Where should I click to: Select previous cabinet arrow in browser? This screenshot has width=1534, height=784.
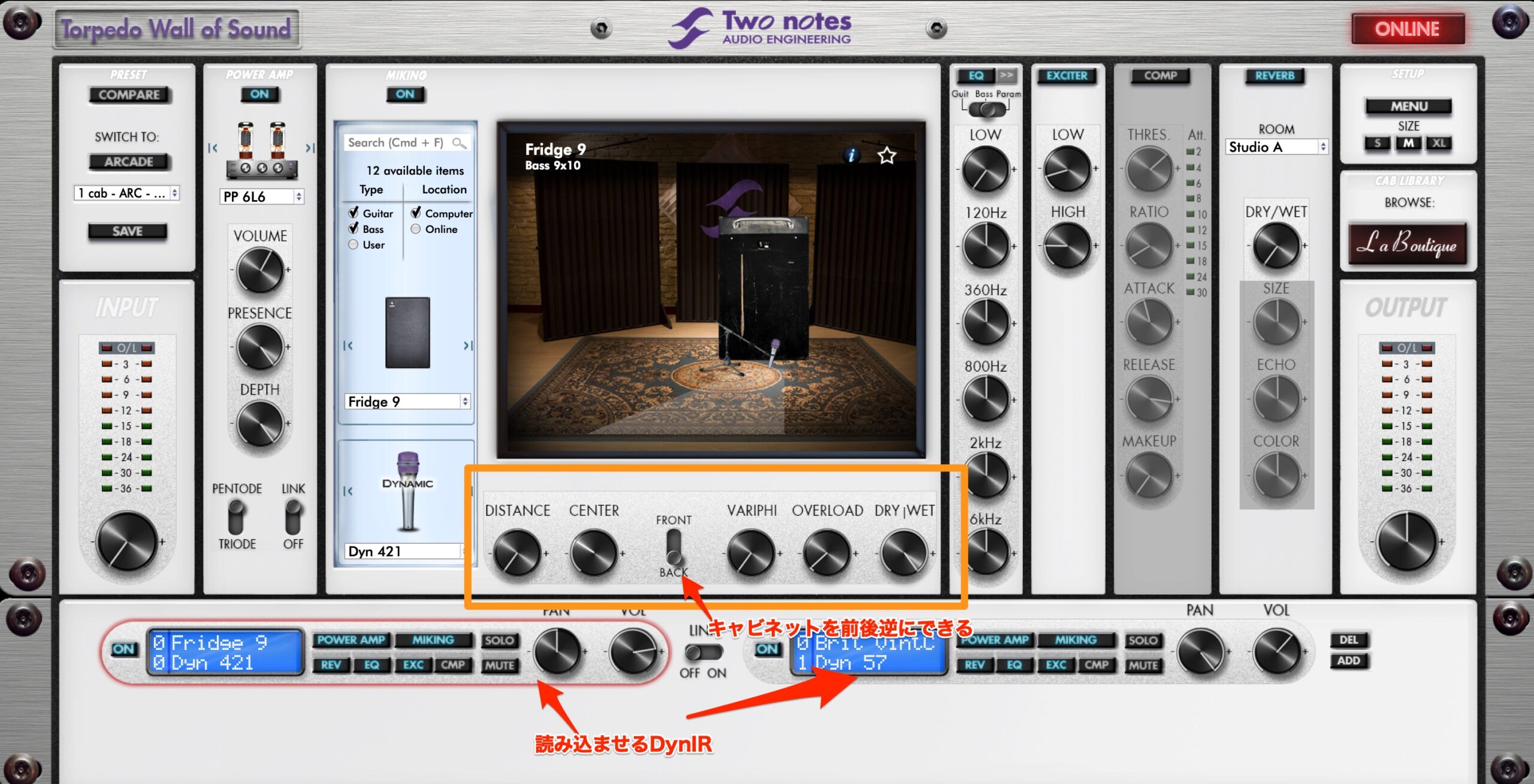(x=348, y=346)
